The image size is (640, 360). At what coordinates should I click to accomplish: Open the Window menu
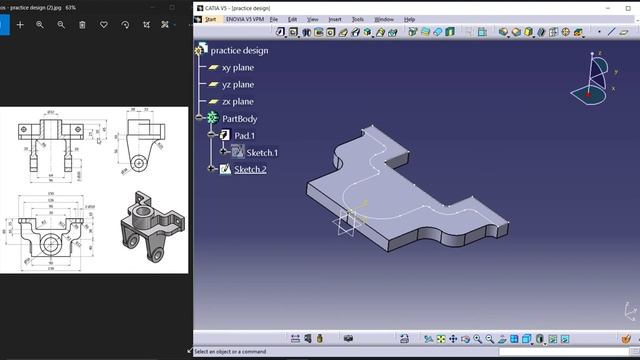click(x=384, y=19)
